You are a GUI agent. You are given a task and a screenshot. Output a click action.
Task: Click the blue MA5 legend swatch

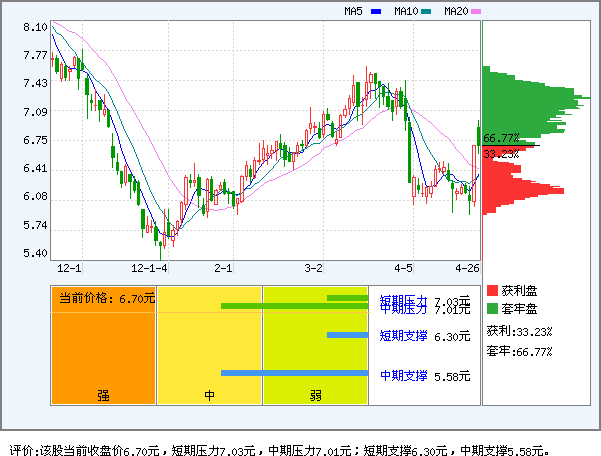(376, 12)
